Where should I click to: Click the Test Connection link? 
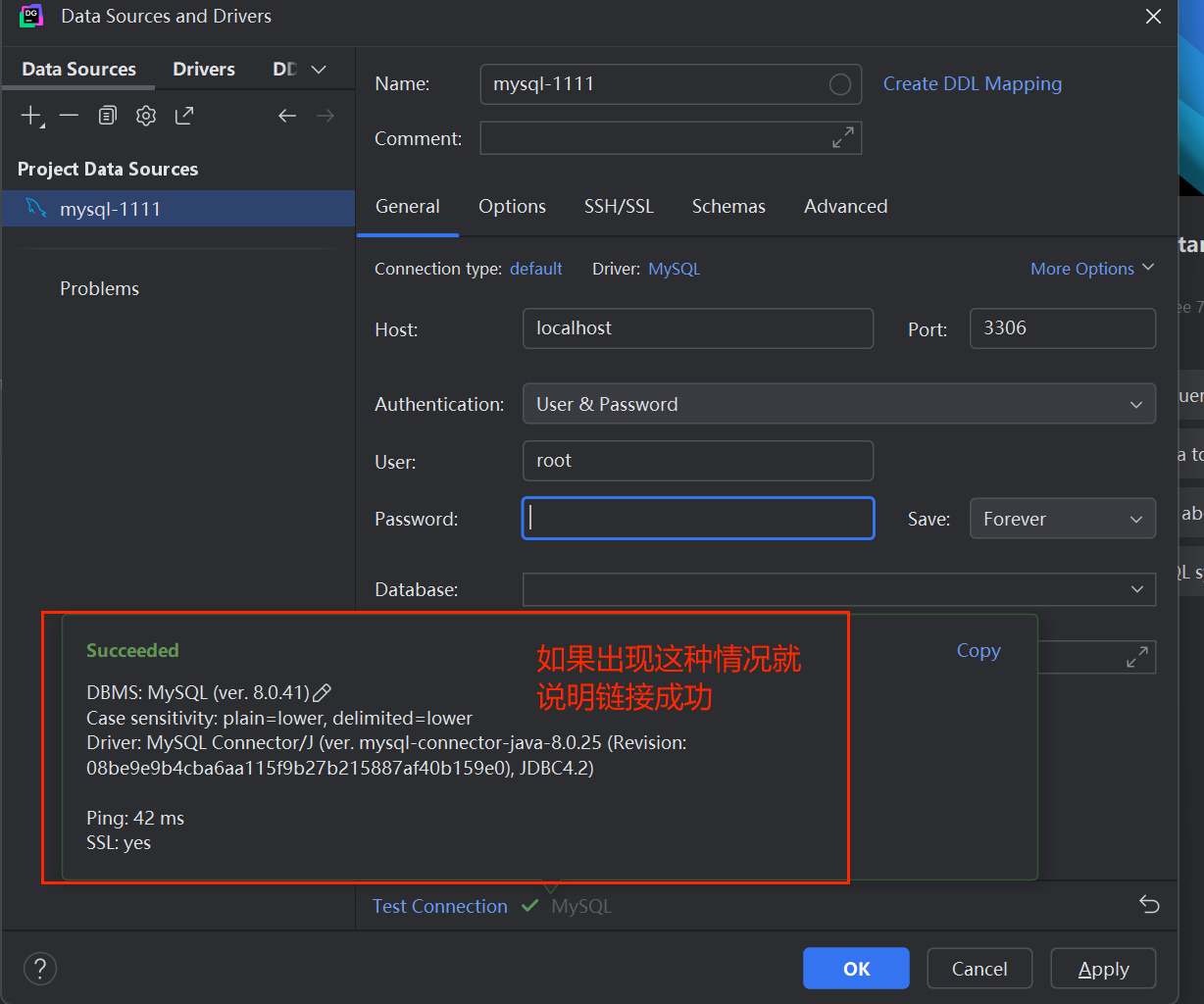[440, 906]
